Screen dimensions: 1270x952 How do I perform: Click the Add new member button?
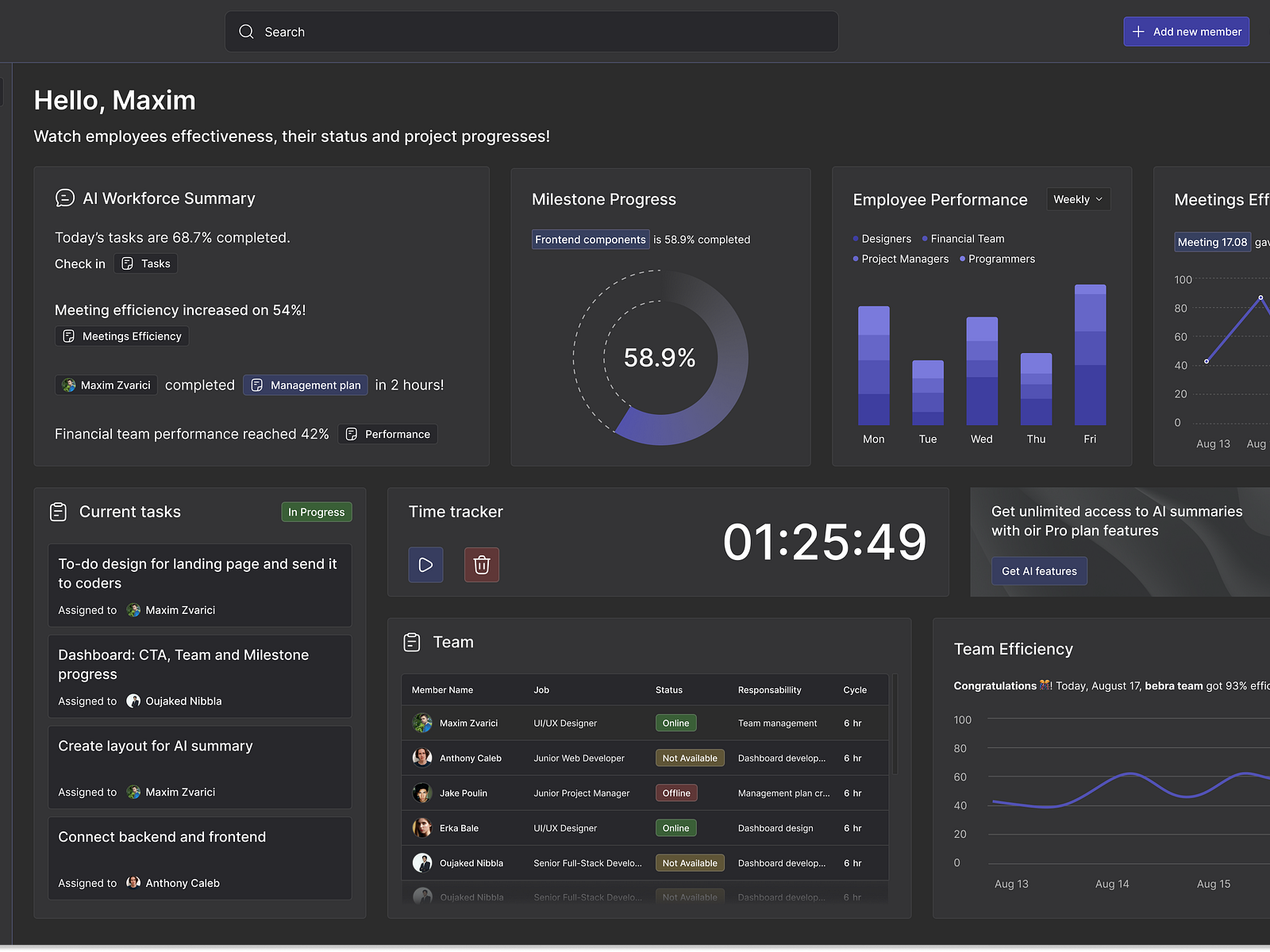click(x=1186, y=32)
